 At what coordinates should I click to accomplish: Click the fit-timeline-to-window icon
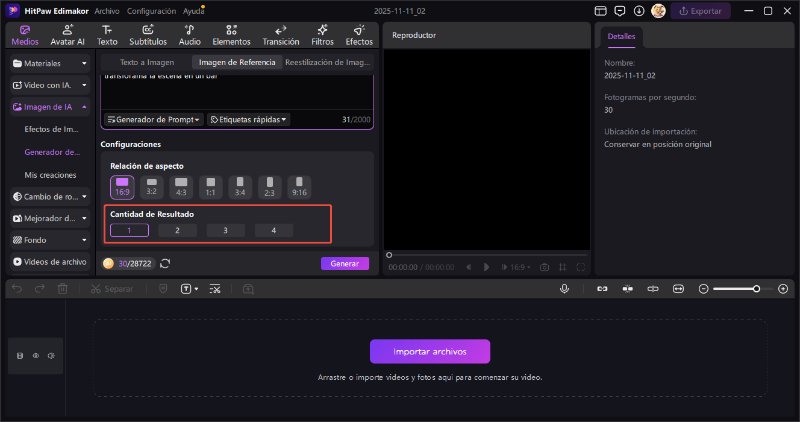[x=678, y=288]
